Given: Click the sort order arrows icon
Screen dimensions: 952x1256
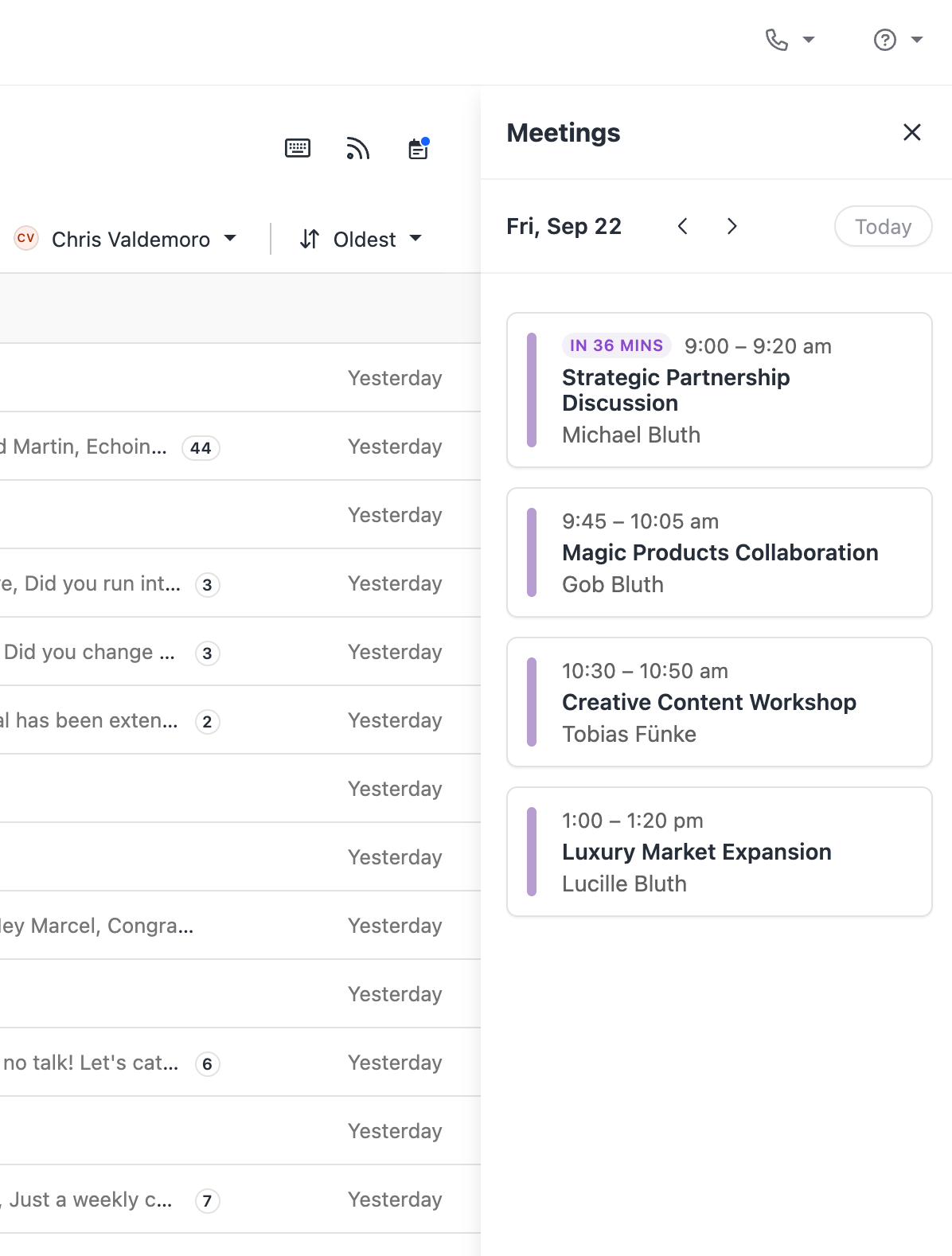Looking at the screenshot, I should [310, 239].
